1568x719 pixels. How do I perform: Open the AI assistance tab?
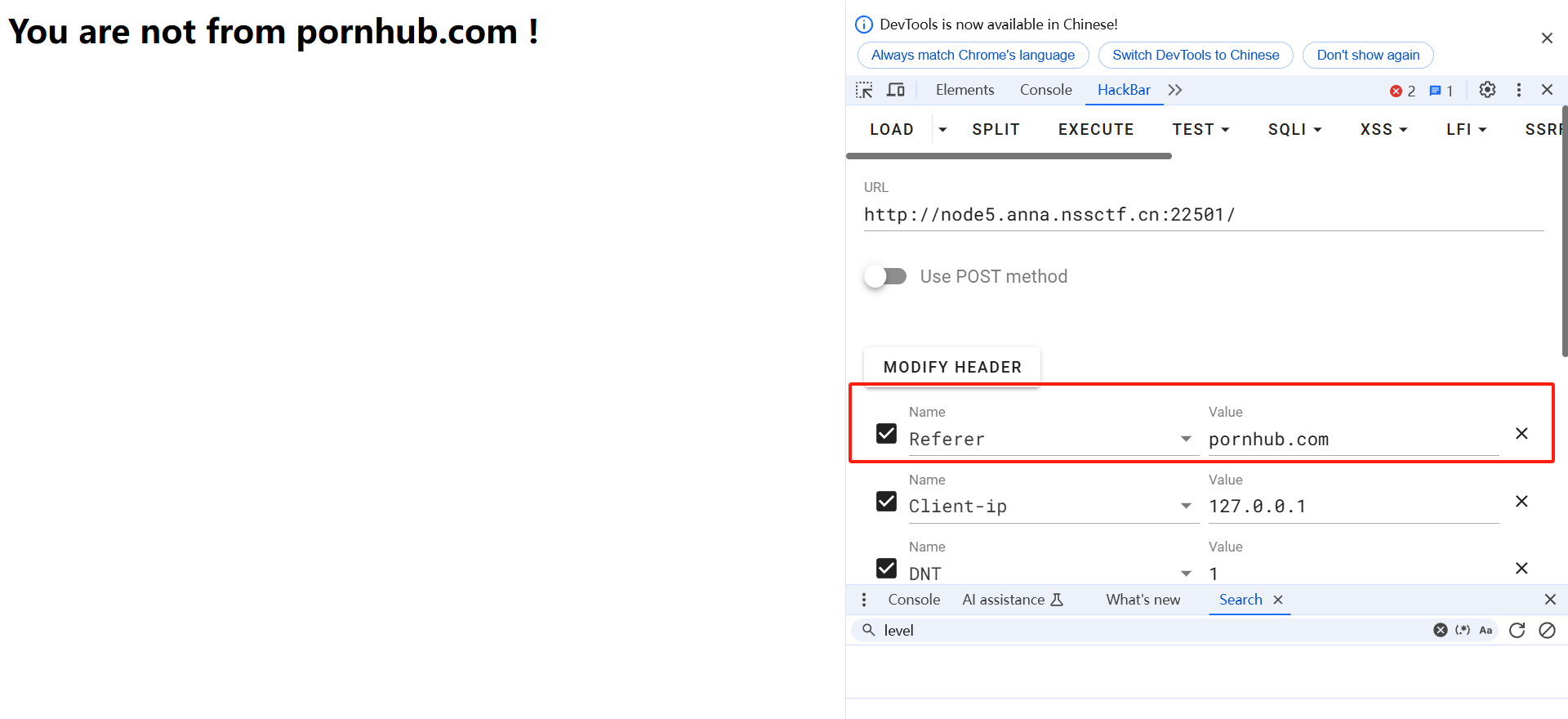pos(1013,600)
